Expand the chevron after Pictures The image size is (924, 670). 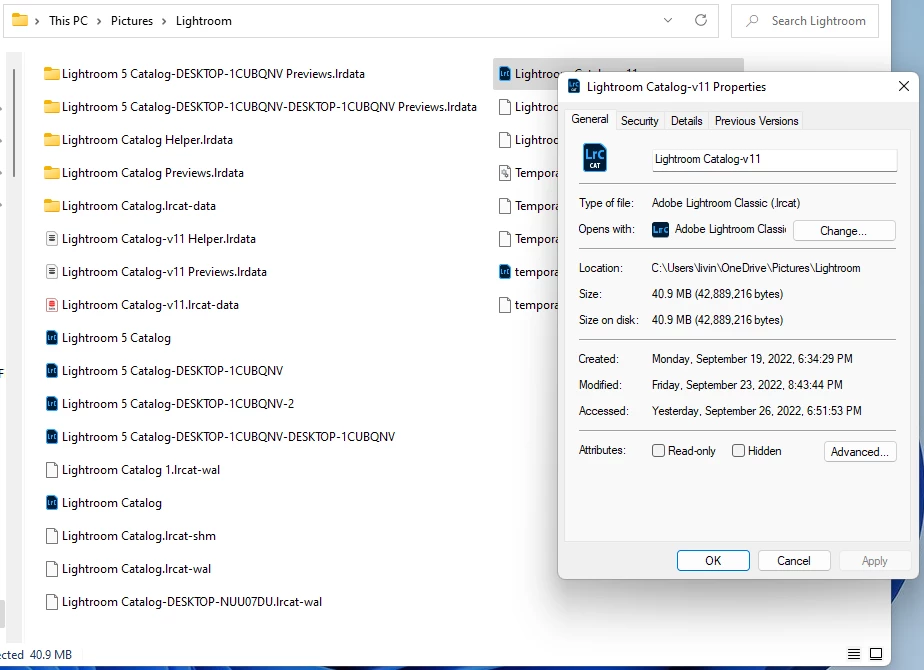(x=164, y=21)
